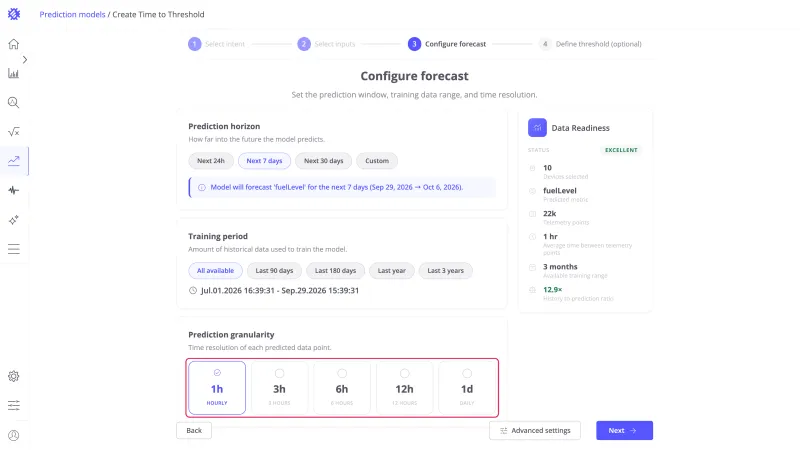The width and height of the screenshot is (800, 450).
Task: Click the Back button
Action: click(x=194, y=431)
